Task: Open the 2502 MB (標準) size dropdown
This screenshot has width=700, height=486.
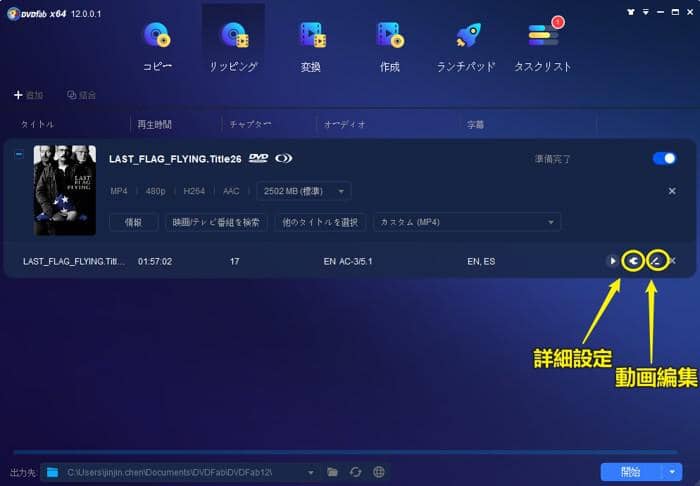Action: pyautogui.click(x=304, y=191)
